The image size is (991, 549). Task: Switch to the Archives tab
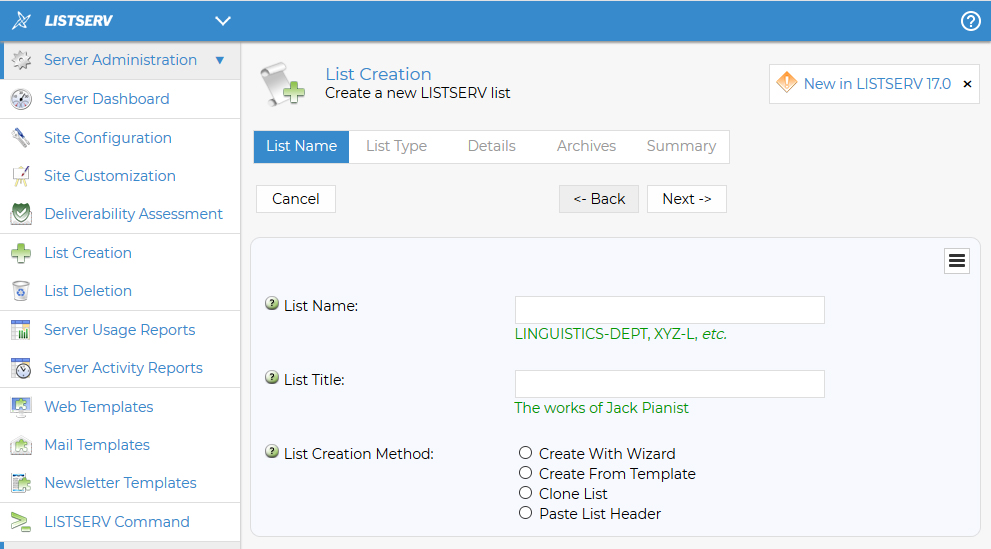pos(586,147)
